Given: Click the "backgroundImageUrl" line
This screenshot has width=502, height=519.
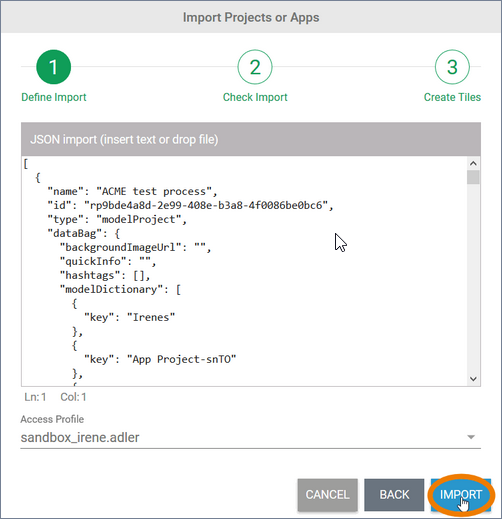Looking at the screenshot, I should point(135,247).
